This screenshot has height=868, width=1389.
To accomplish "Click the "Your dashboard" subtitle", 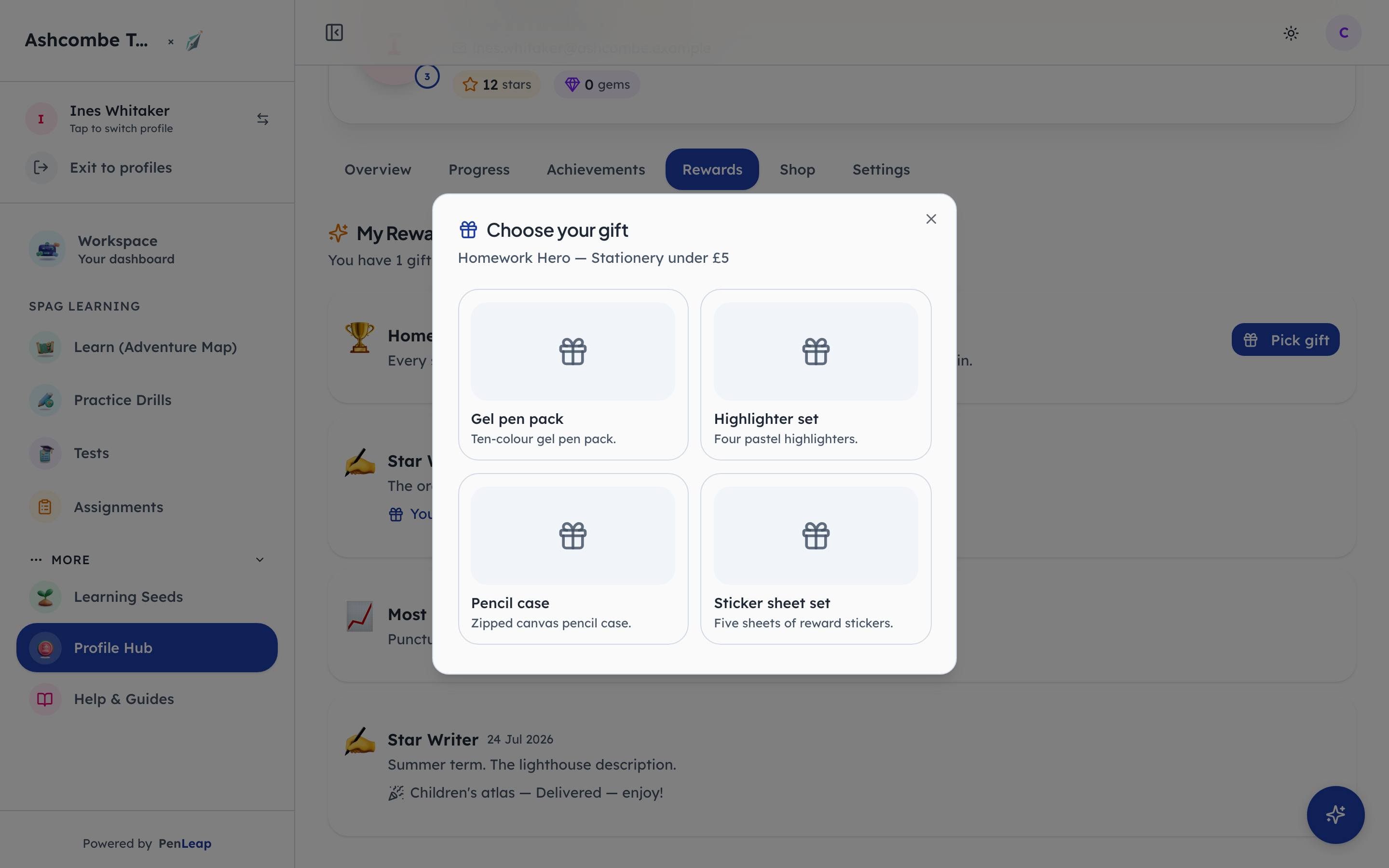I will 126,259.
